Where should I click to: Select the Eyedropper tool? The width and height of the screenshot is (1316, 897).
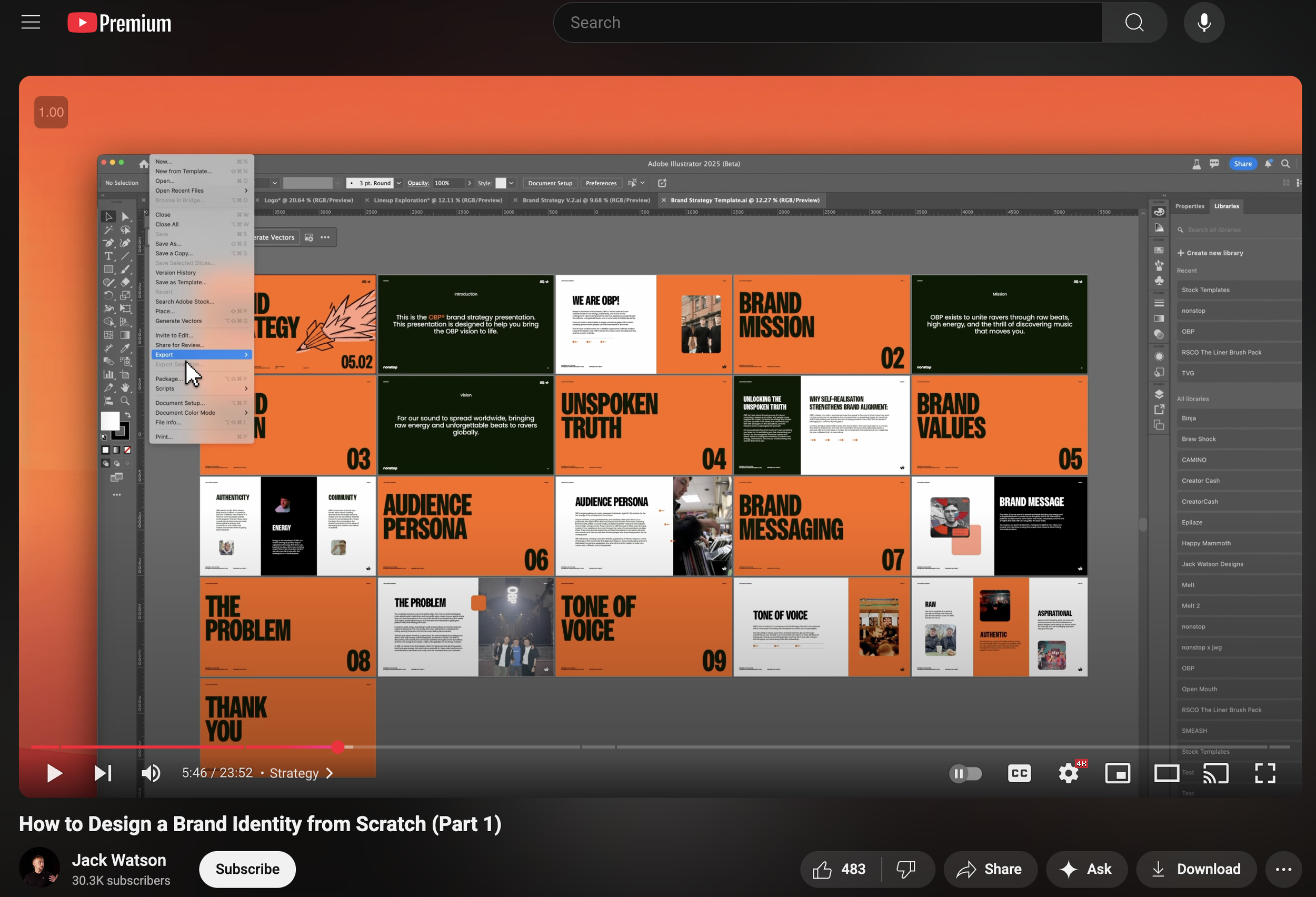pos(125,348)
